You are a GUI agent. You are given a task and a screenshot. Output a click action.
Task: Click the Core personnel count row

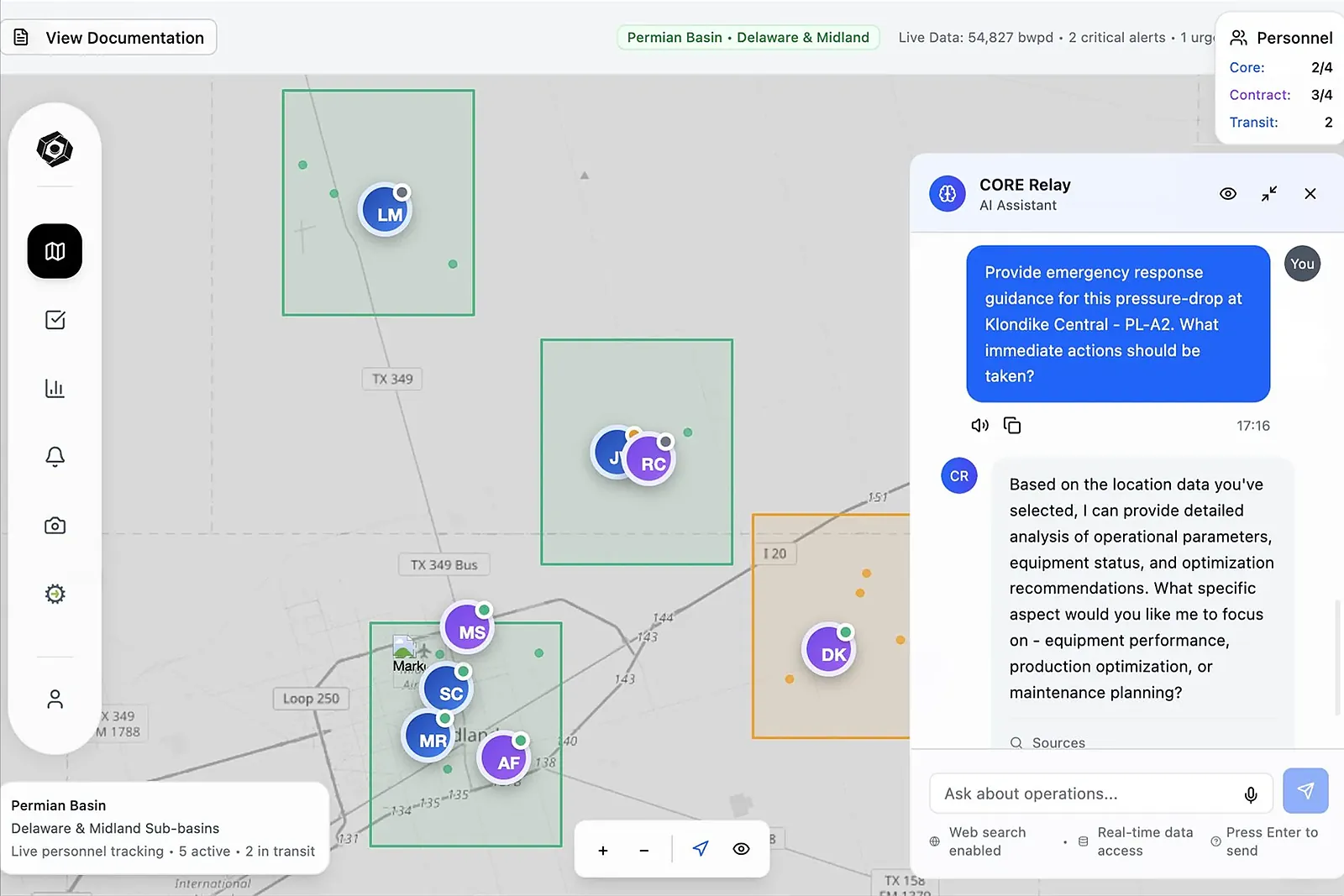pos(1281,68)
